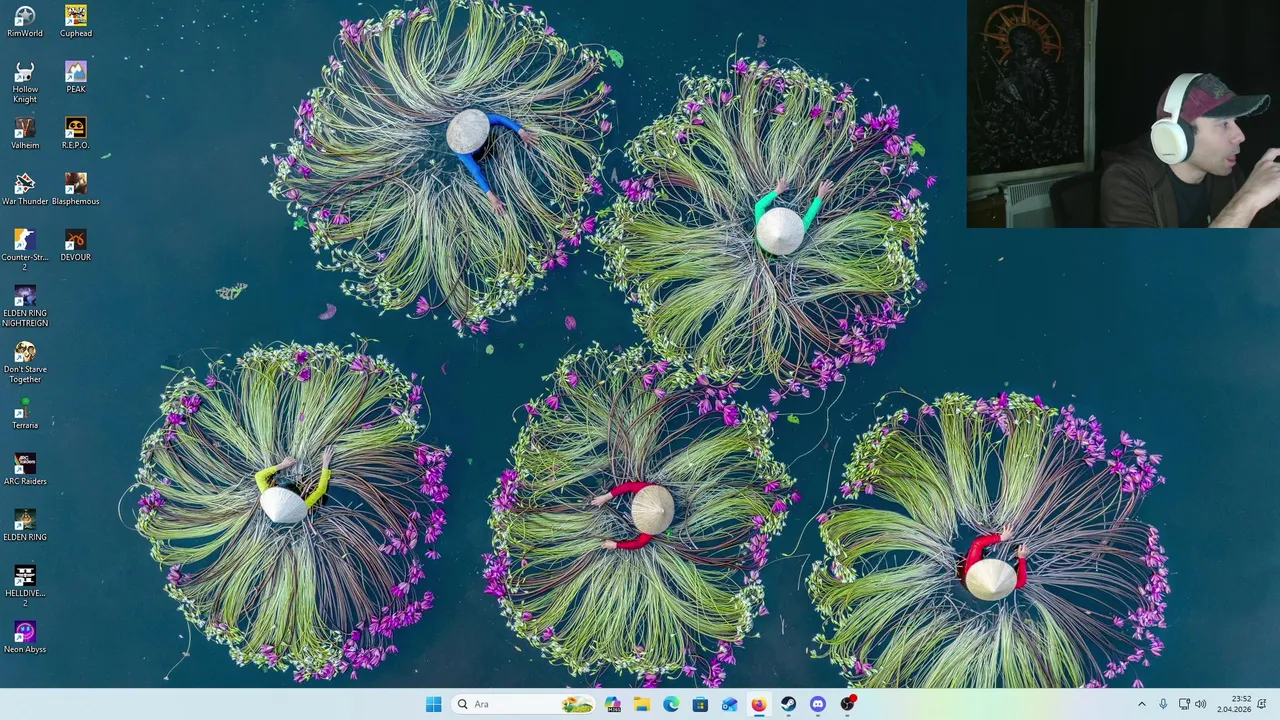Click the taskbar search box labeled Ara
Viewport: 1280px width, 720px height.
pos(522,704)
